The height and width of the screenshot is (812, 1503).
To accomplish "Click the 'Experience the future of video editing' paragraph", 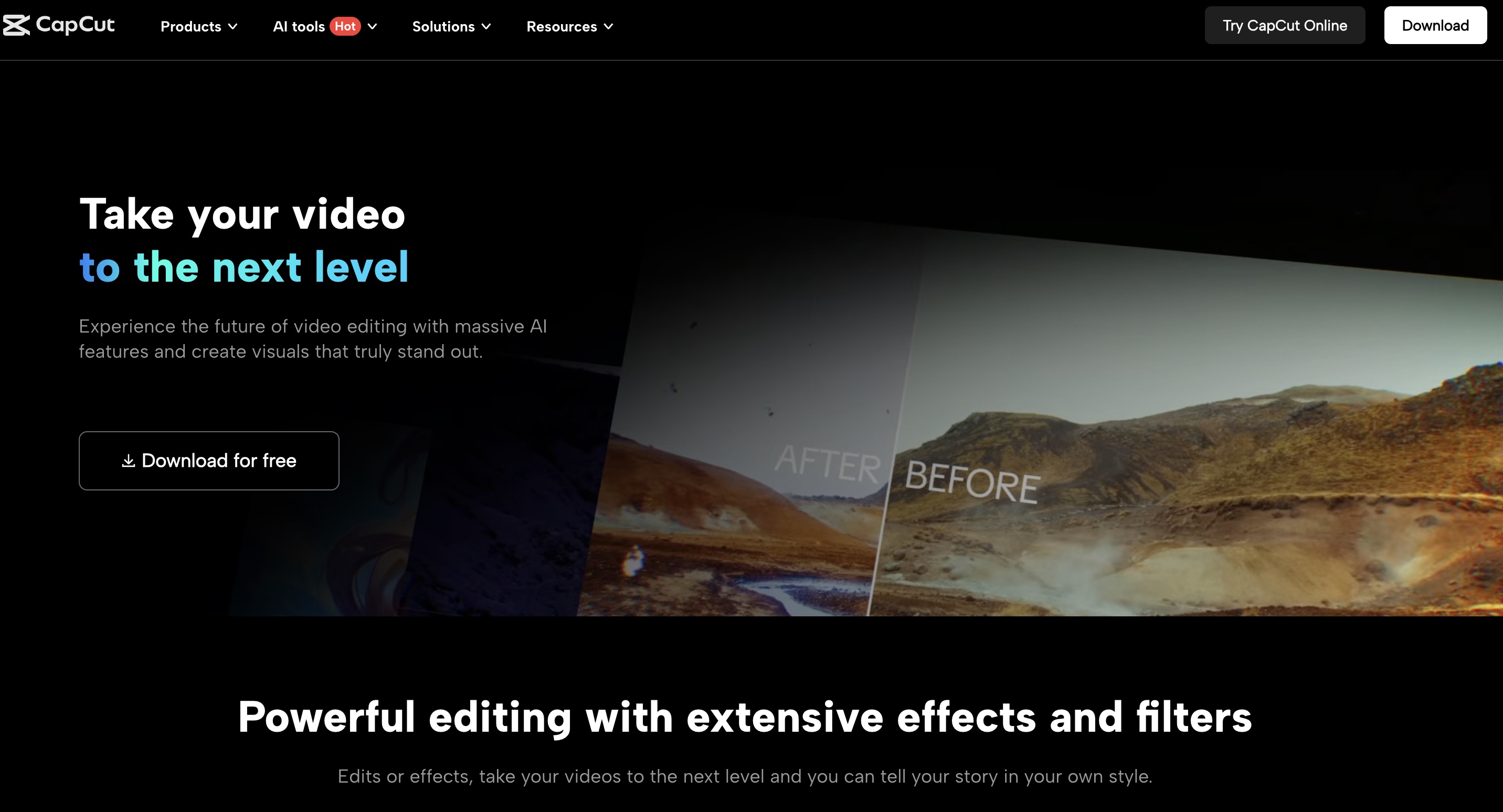I will pos(313,339).
